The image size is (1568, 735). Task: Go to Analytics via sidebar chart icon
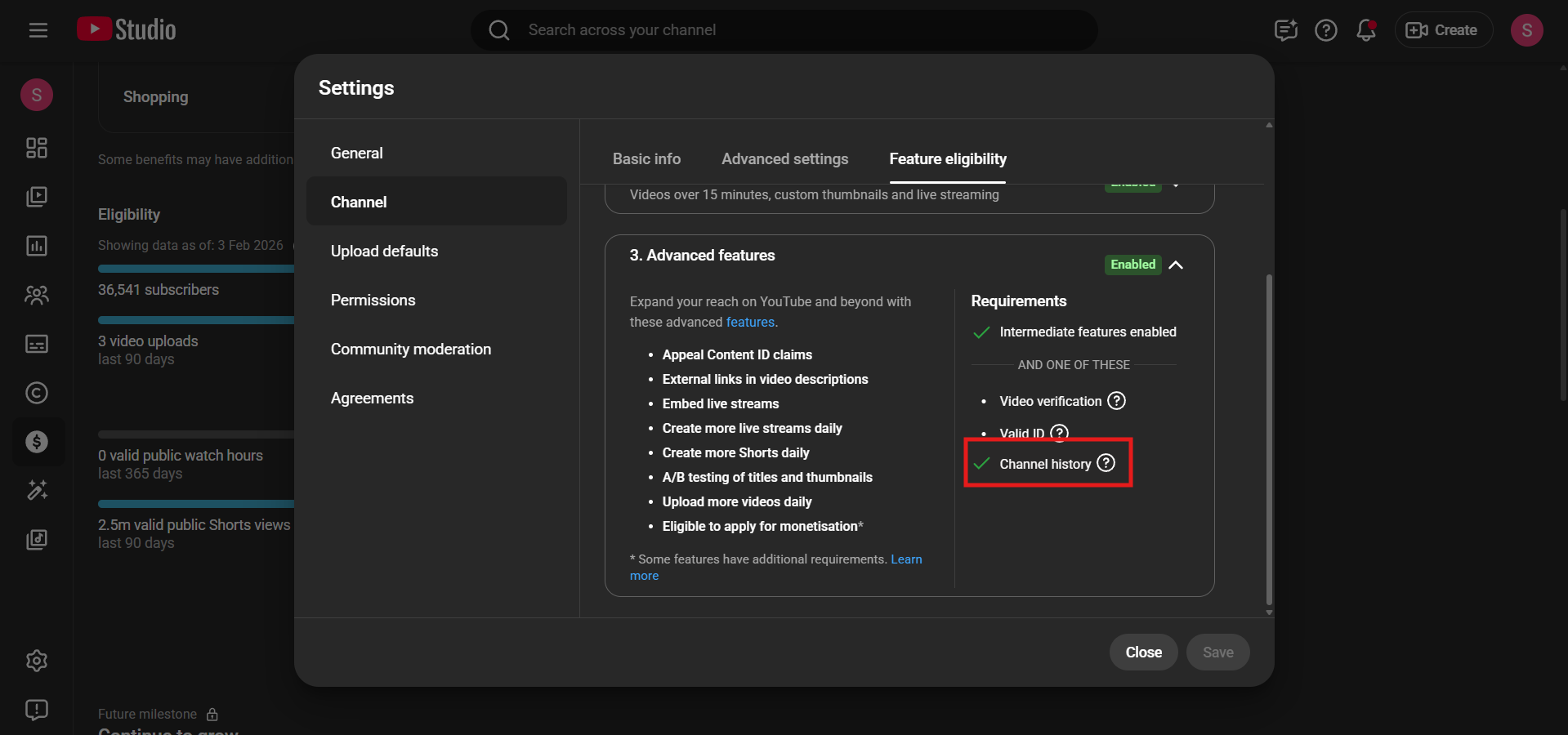tap(37, 246)
